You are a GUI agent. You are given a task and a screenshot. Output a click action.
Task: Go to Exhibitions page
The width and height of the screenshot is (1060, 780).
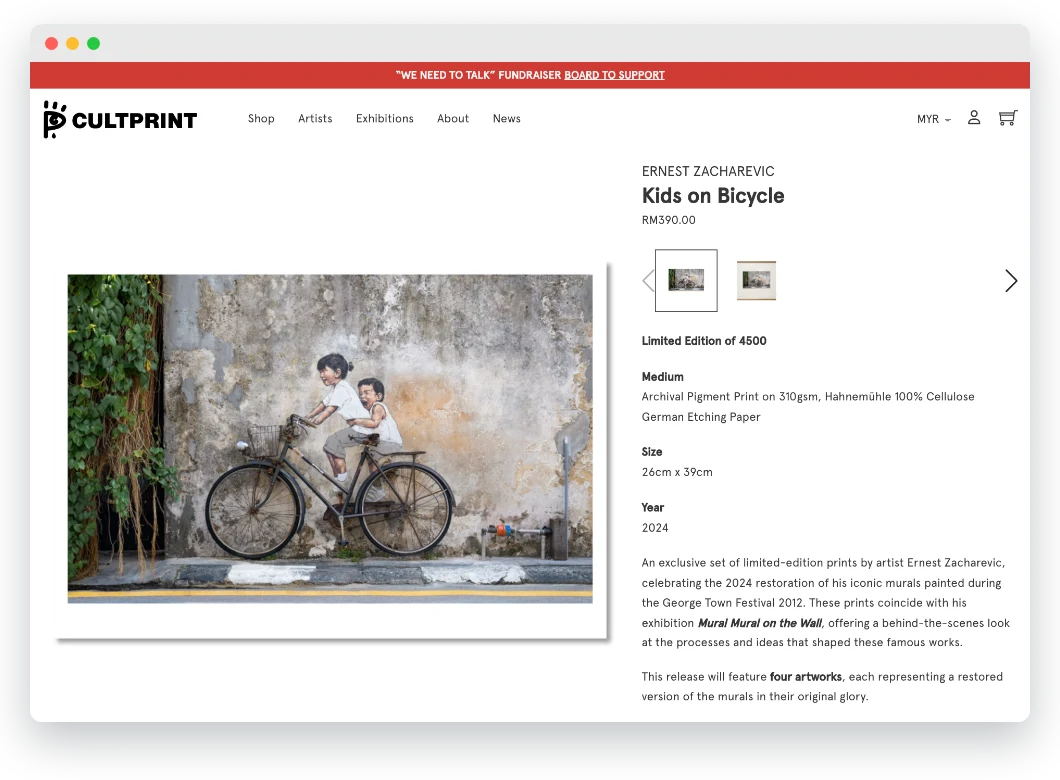(x=385, y=118)
